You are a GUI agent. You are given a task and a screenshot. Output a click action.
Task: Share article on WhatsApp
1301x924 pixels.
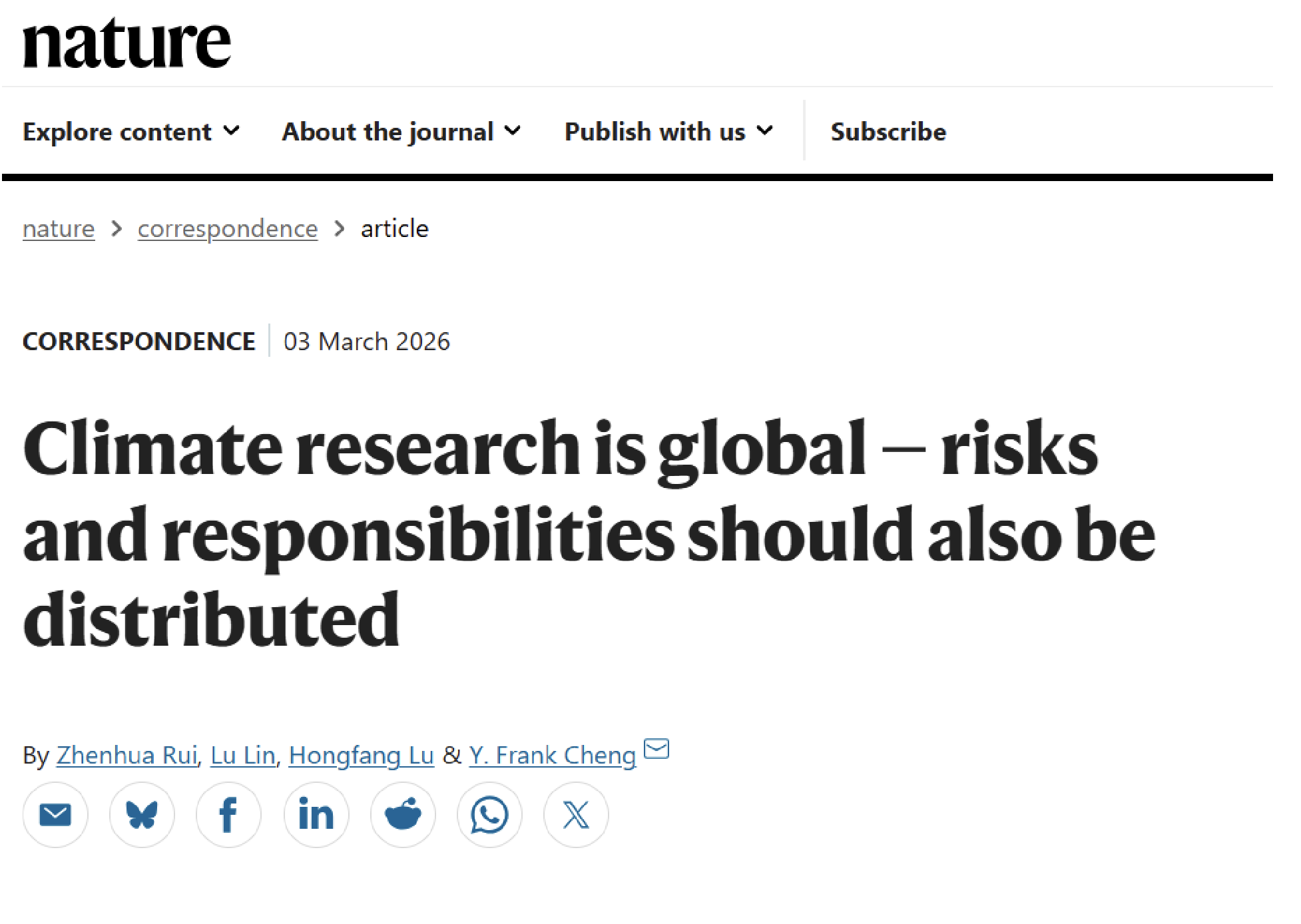coord(489,814)
